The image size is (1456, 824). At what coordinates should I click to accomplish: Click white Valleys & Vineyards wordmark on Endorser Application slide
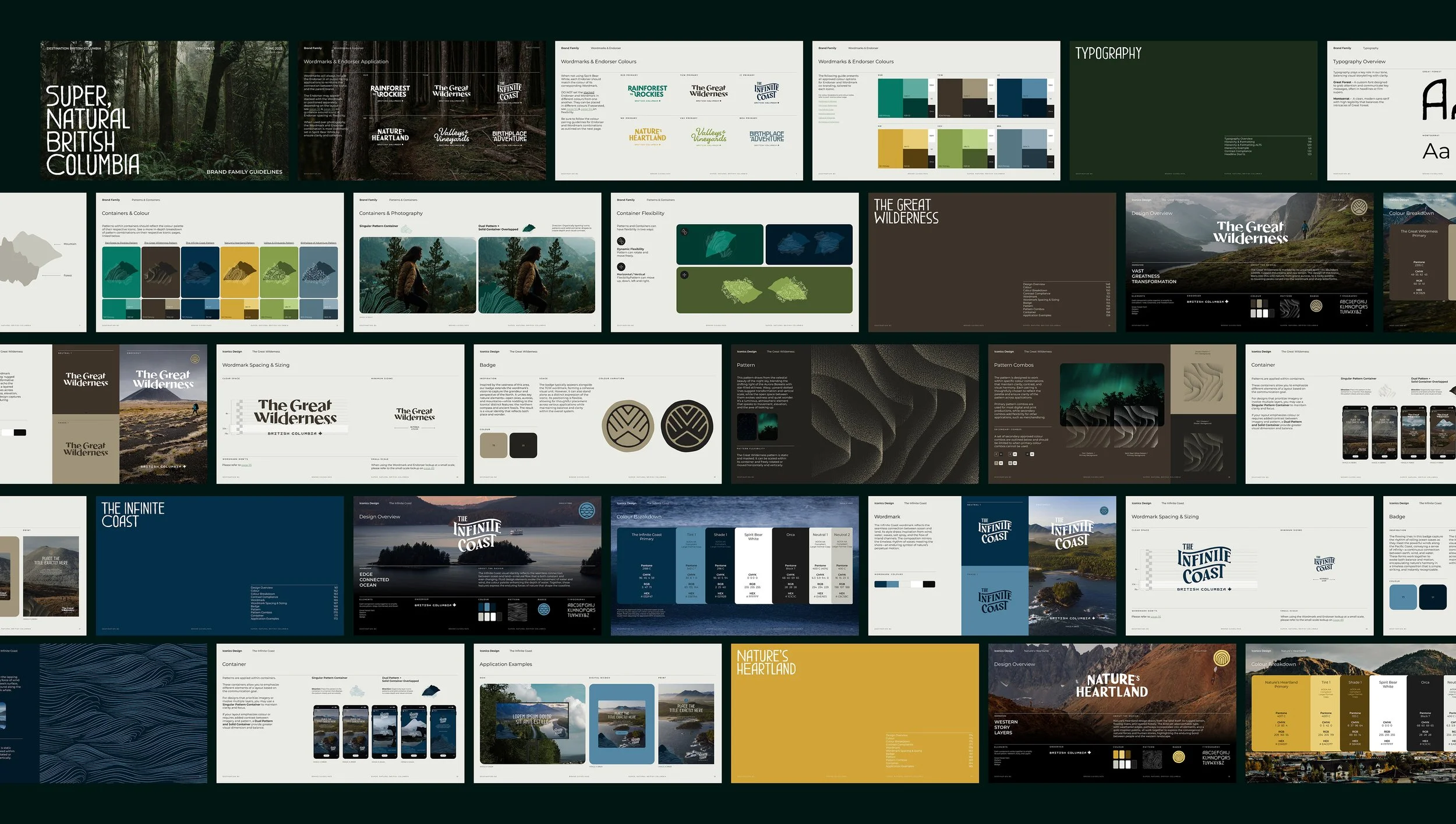point(451,136)
